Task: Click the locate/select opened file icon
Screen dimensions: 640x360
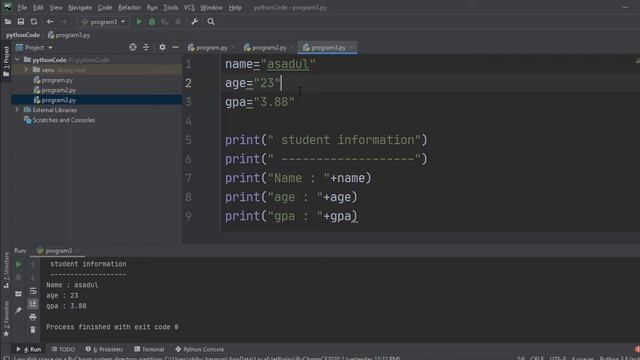Action: tap(133, 47)
